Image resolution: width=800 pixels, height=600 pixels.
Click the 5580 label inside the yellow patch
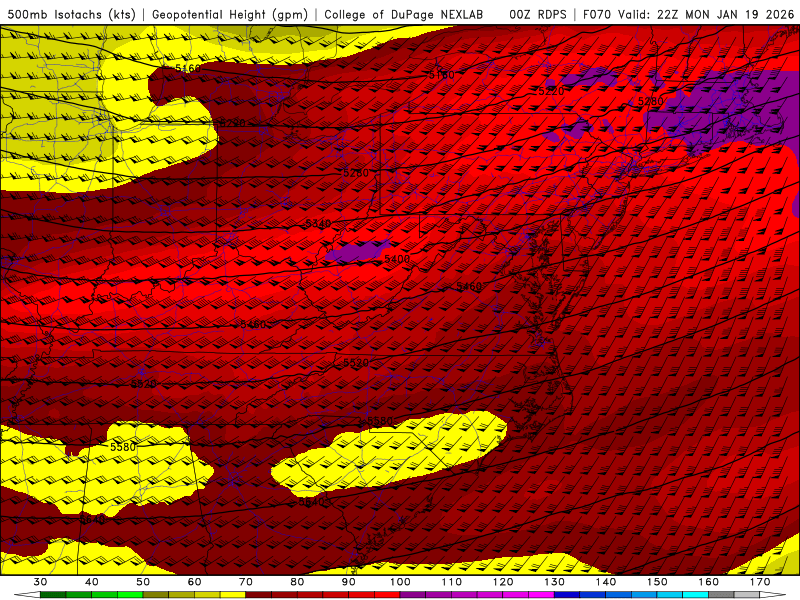(x=123, y=447)
